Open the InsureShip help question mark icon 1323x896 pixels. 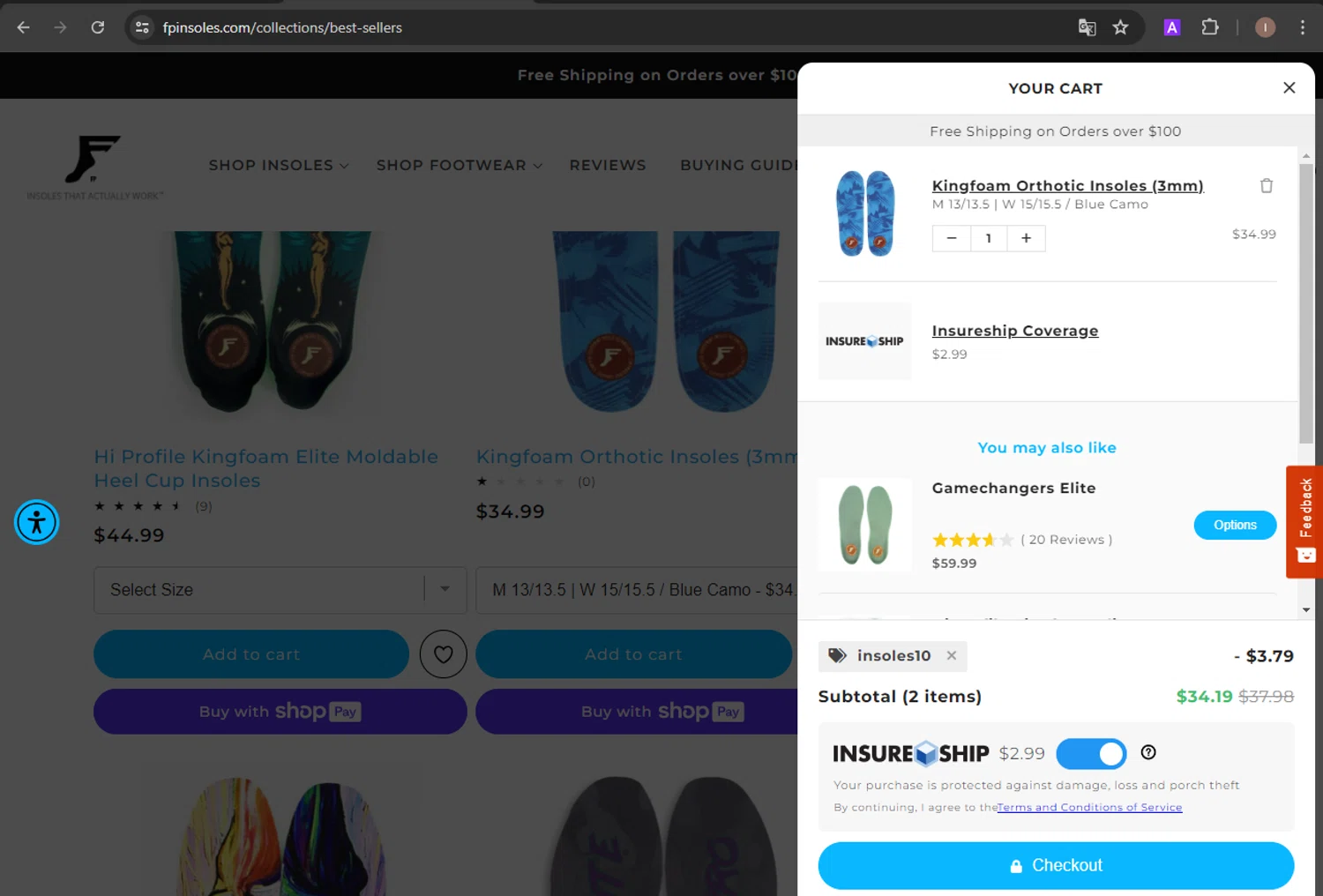[1147, 752]
